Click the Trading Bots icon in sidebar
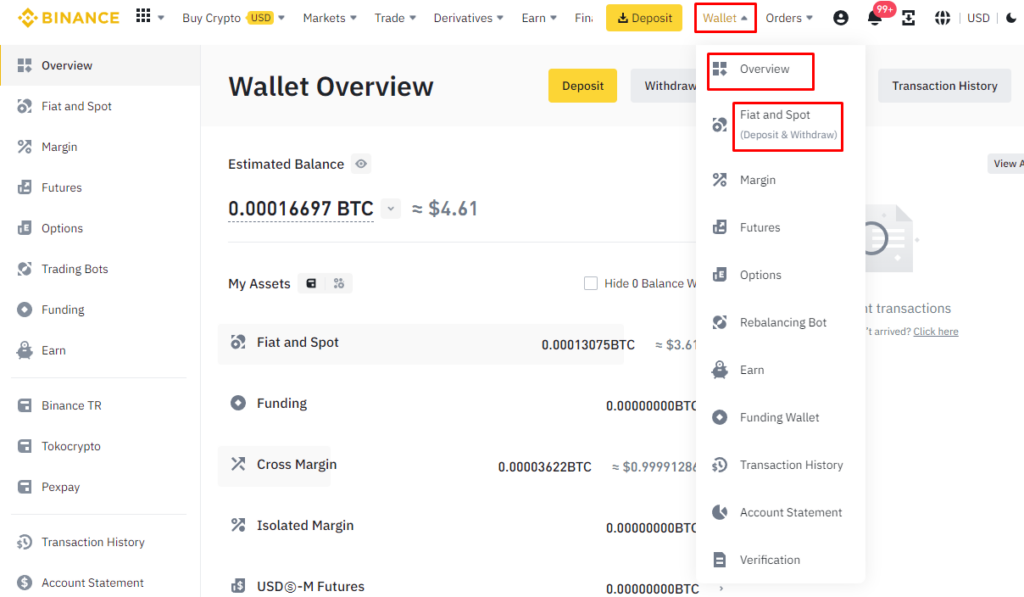 pos(24,268)
